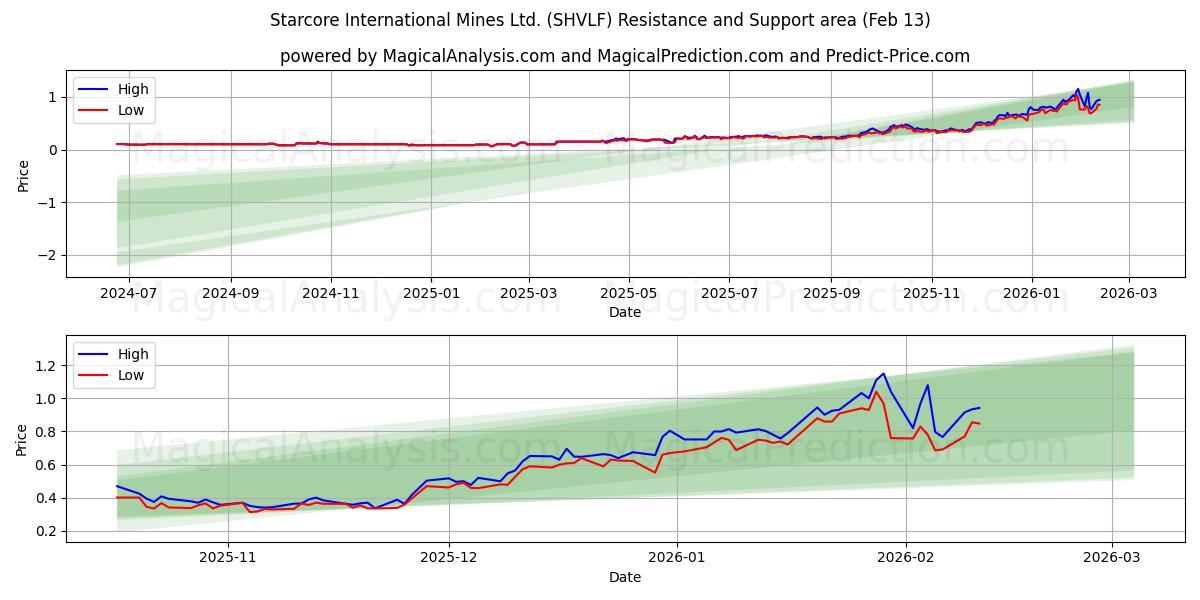Viewport: 1200px width, 600px height.
Task: Click the price peak near 1.15 in bottom chart
Action: [x=883, y=374]
